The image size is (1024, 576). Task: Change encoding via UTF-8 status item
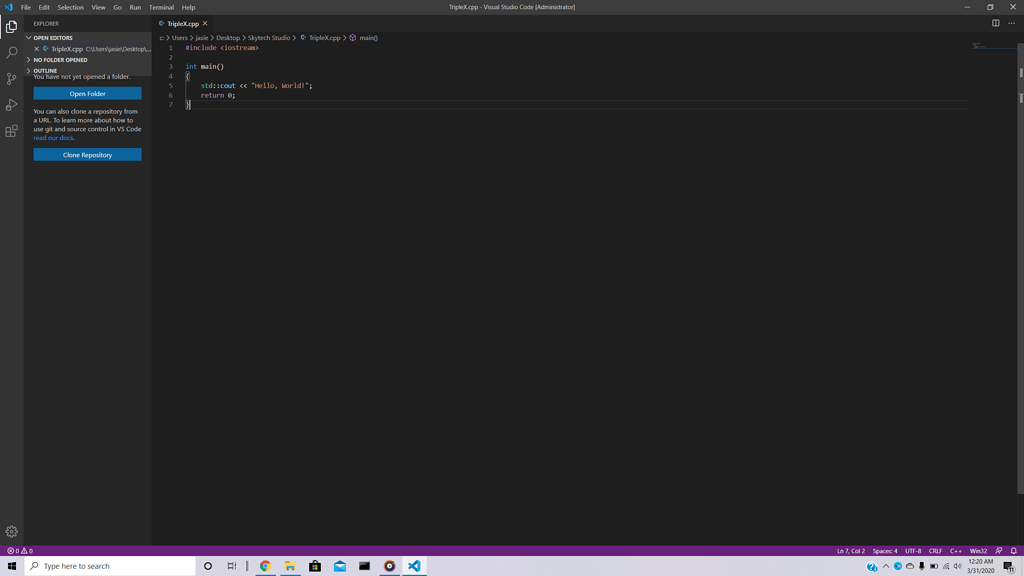pyautogui.click(x=913, y=551)
